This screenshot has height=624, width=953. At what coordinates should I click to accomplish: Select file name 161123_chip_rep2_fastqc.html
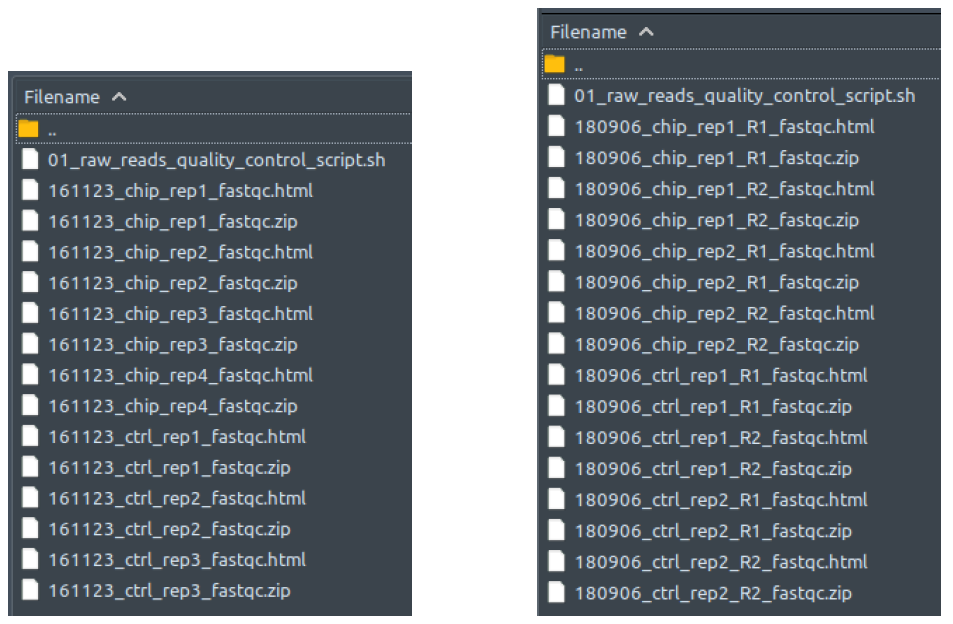point(181,252)
